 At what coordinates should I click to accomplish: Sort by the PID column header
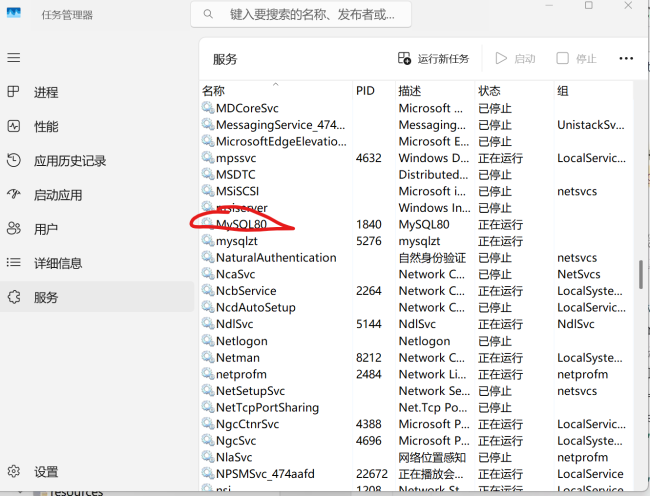[374, 90]
